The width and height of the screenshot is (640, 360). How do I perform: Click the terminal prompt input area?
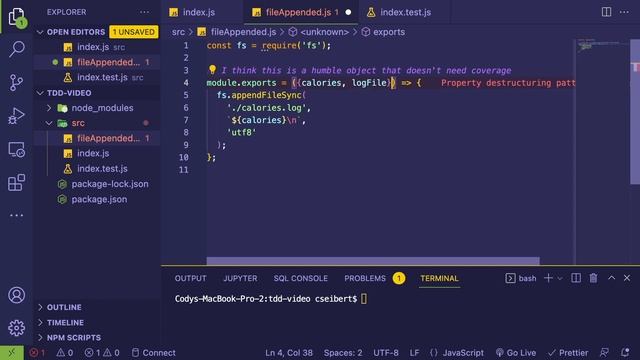pos(364,299)
